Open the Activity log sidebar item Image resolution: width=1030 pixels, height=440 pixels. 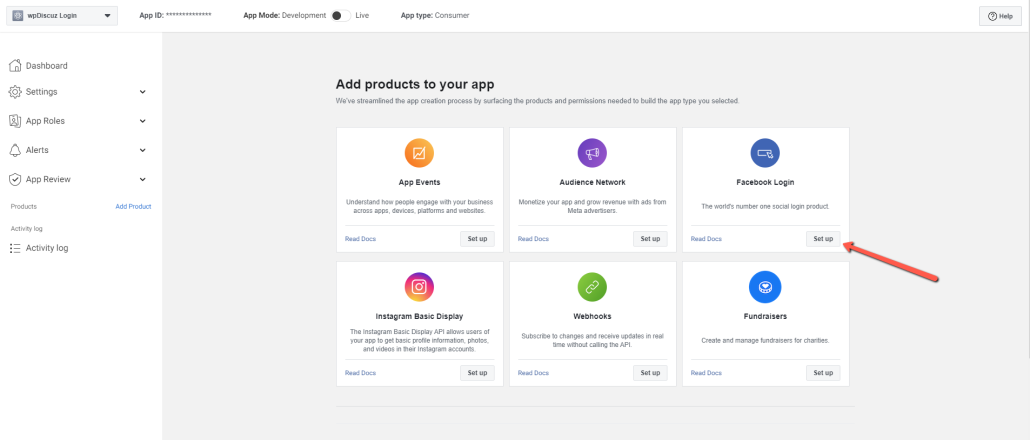[46, 248]
